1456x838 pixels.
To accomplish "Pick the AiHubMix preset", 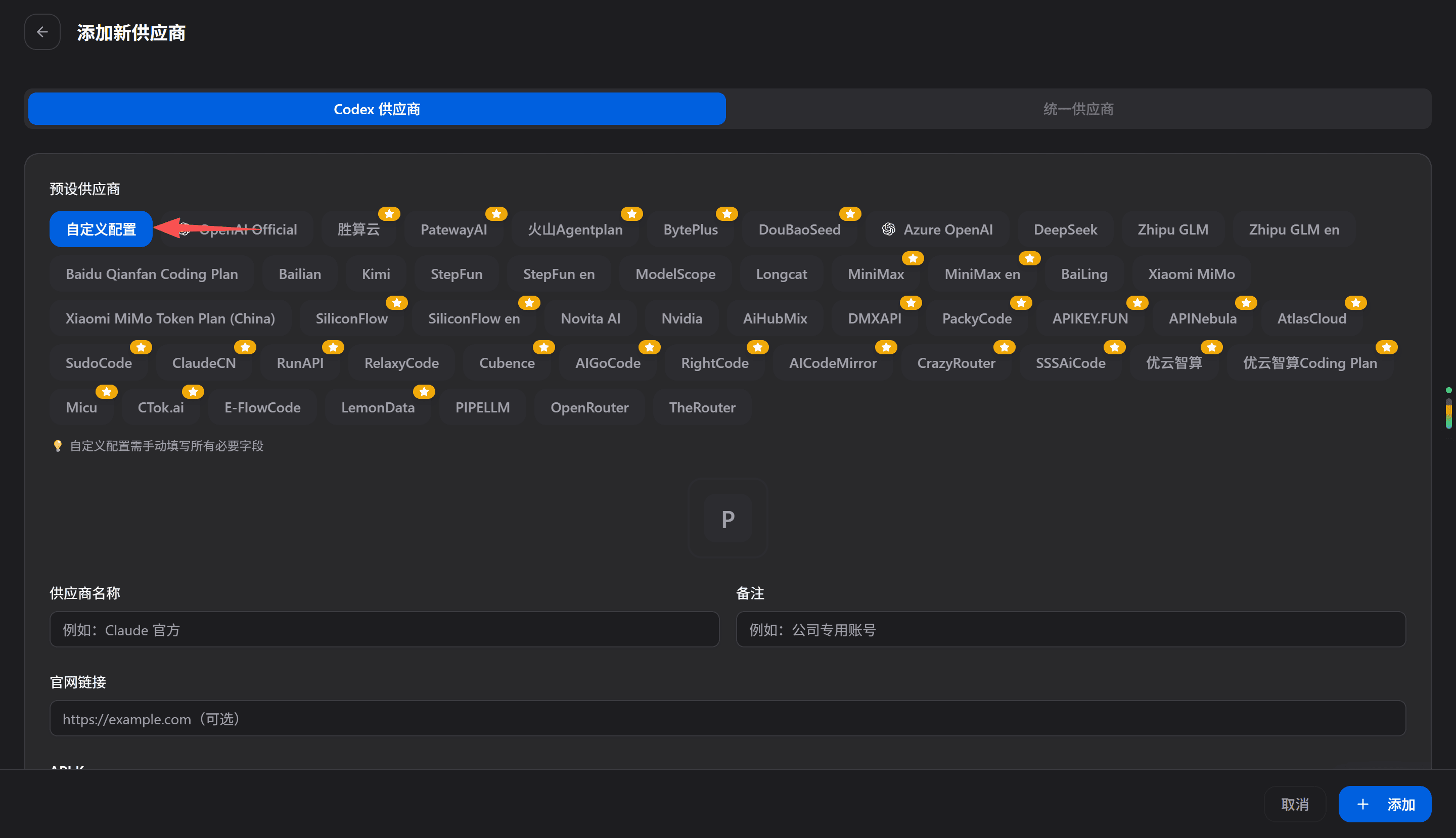I will pyautogui.click(x=775, y=318).
